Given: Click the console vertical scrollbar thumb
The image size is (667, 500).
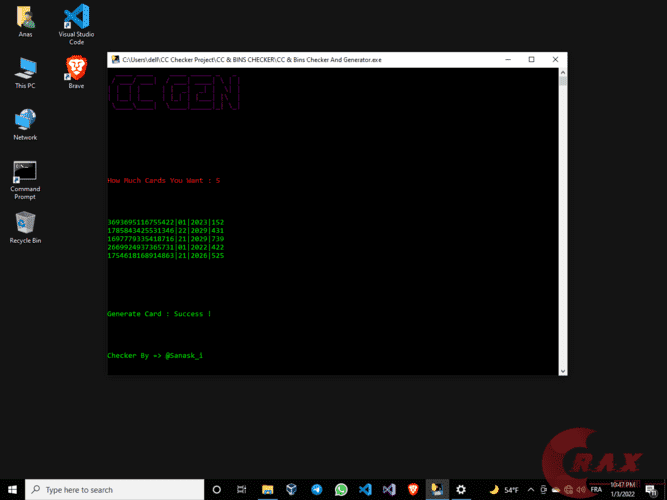Looking at the screenshot, I should tap(563, 81).
